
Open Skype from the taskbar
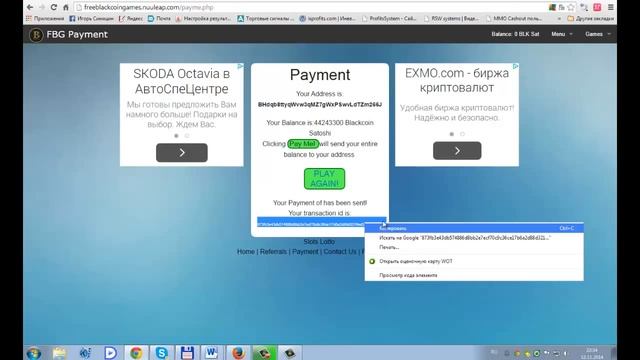tap(162, 353)
